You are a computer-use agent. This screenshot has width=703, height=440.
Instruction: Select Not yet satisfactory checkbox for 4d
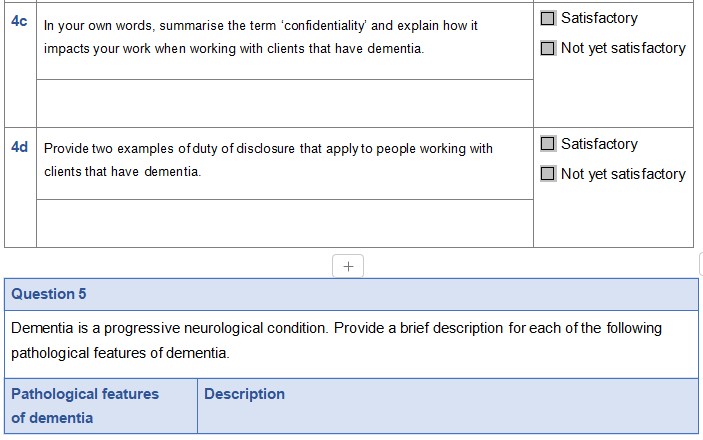click(x=548, y=174)
